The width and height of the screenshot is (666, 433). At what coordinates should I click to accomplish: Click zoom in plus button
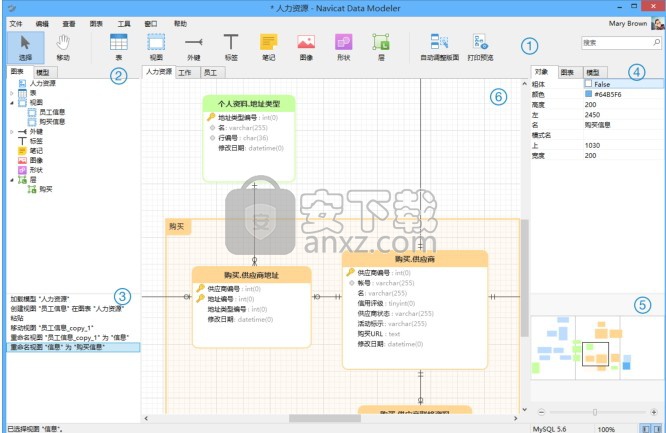[654, 412]
